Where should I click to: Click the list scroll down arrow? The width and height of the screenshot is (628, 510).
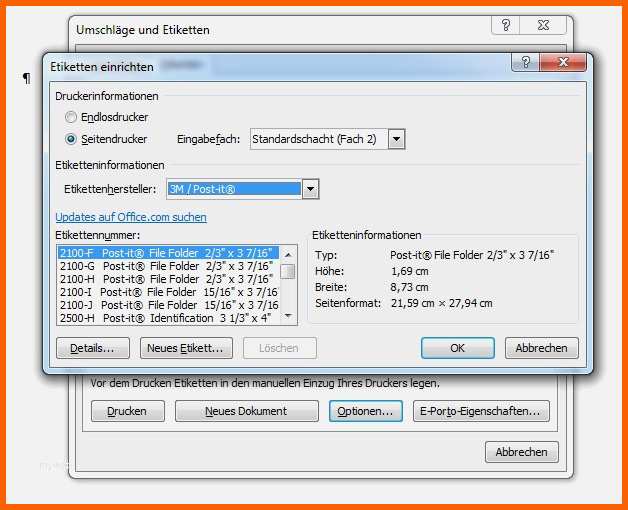pos(288,316)
